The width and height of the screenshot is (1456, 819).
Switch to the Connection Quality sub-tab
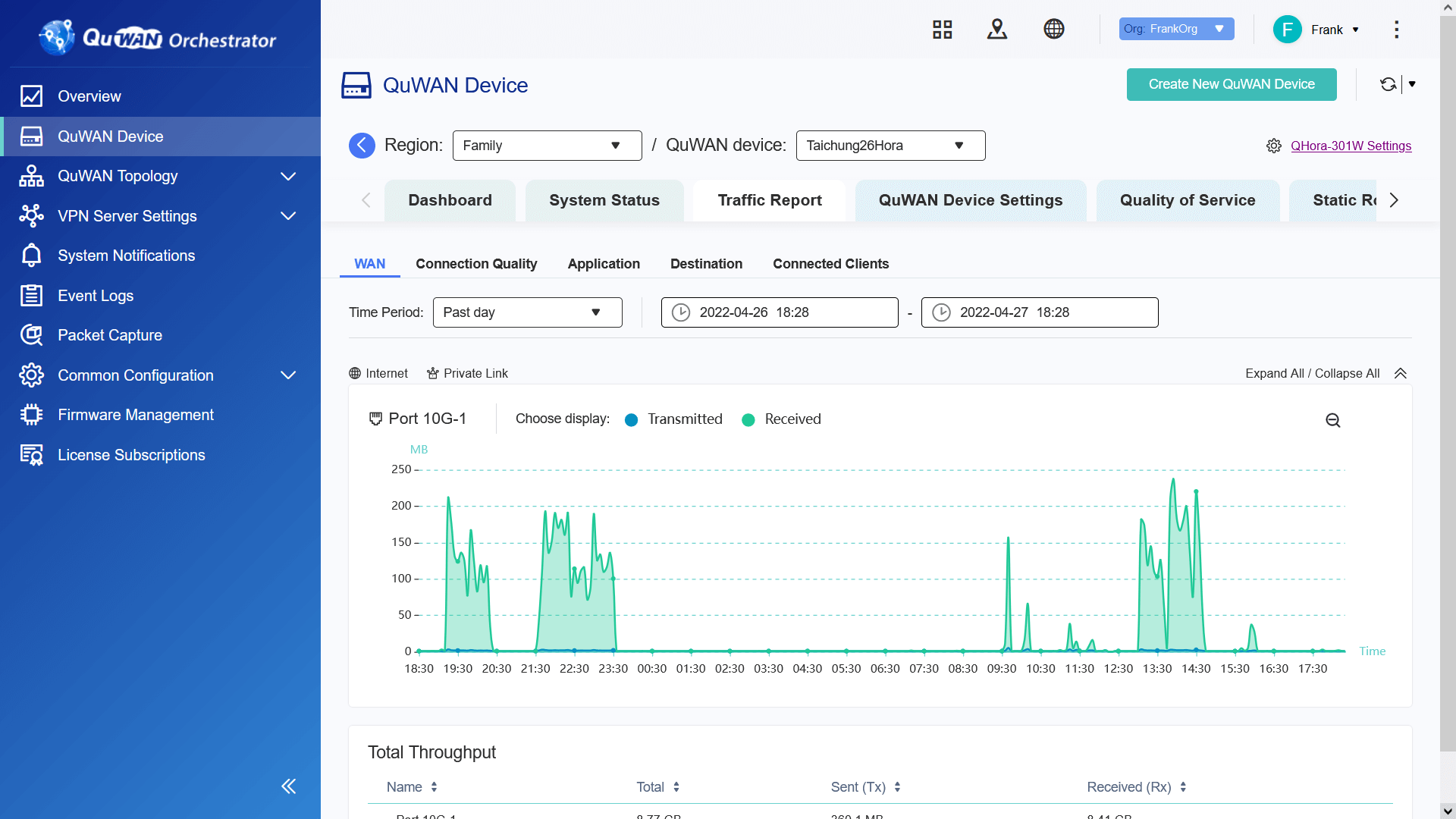click(x=476, y=264)
